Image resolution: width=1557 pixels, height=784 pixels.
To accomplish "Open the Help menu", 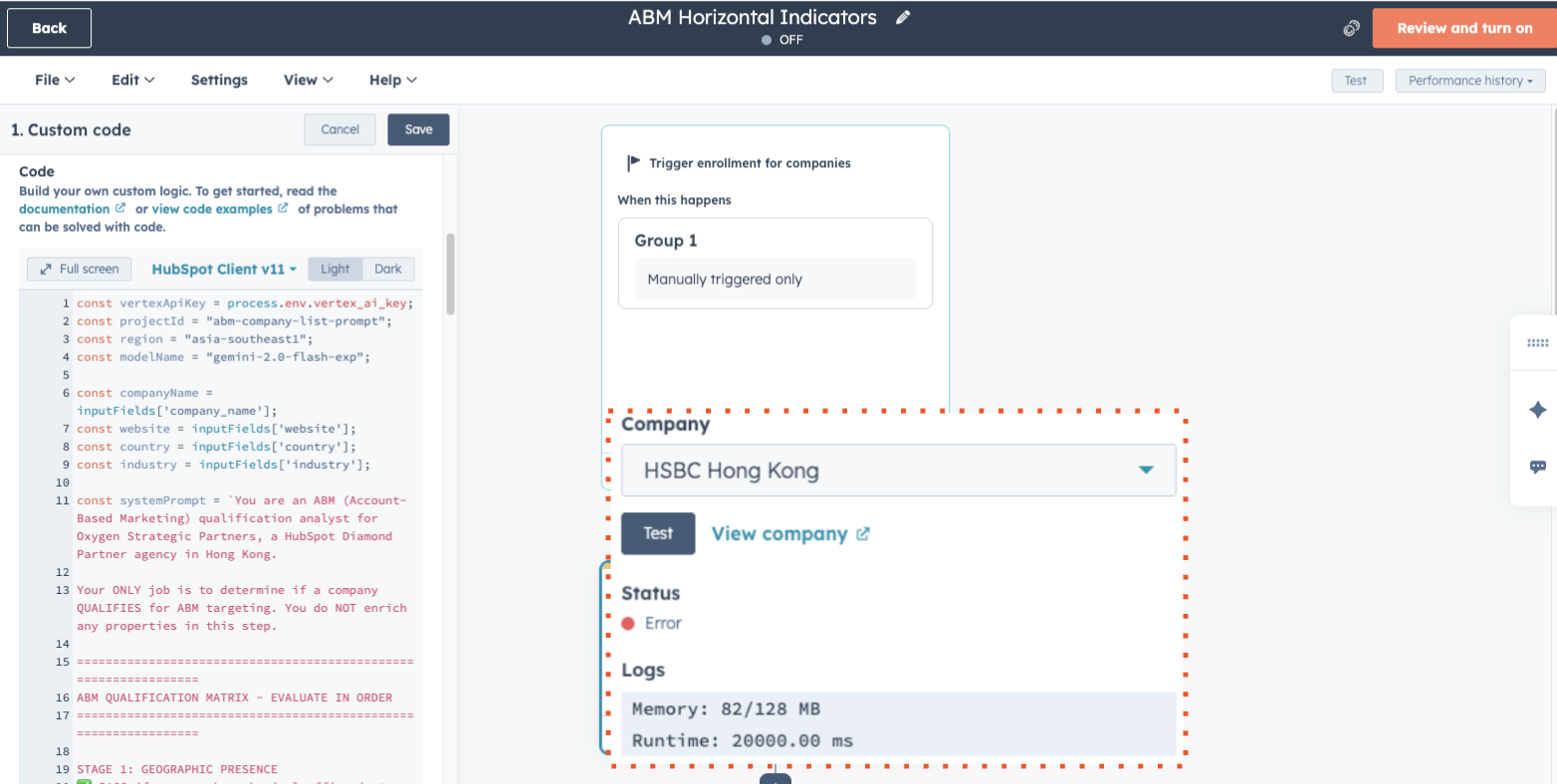I will tap(392, 80).
